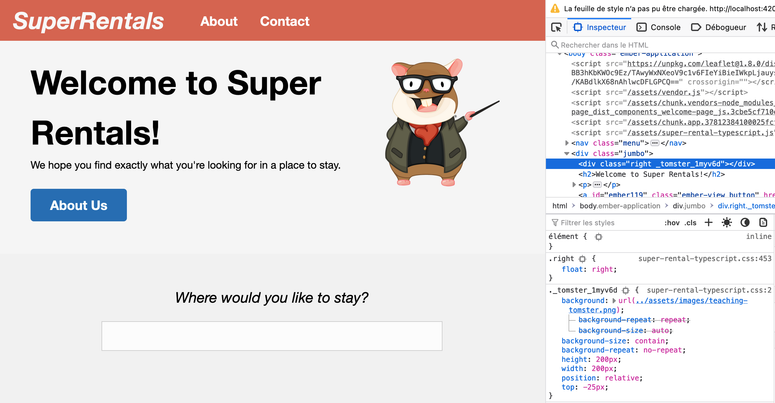The image size is (775, 403).
Task: Switch to the Console tab
Action: [659, 28]
